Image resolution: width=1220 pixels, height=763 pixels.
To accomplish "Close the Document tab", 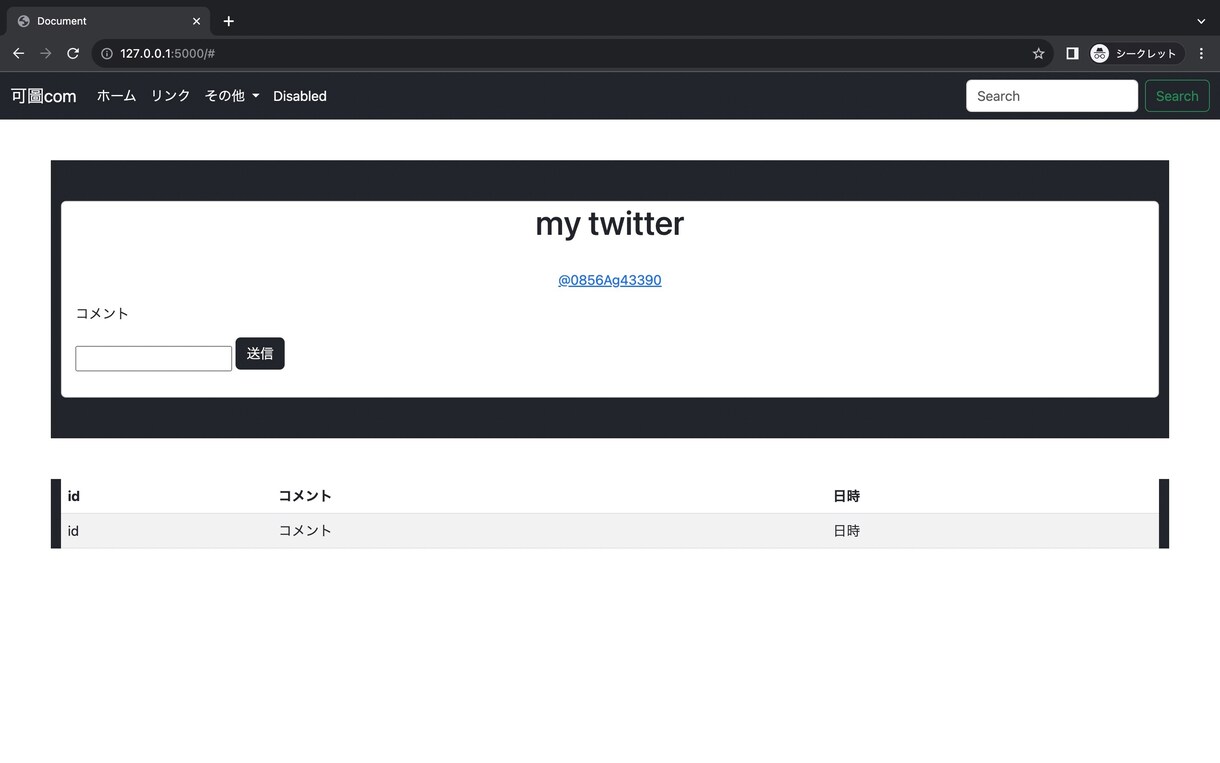I will point(196,21).
